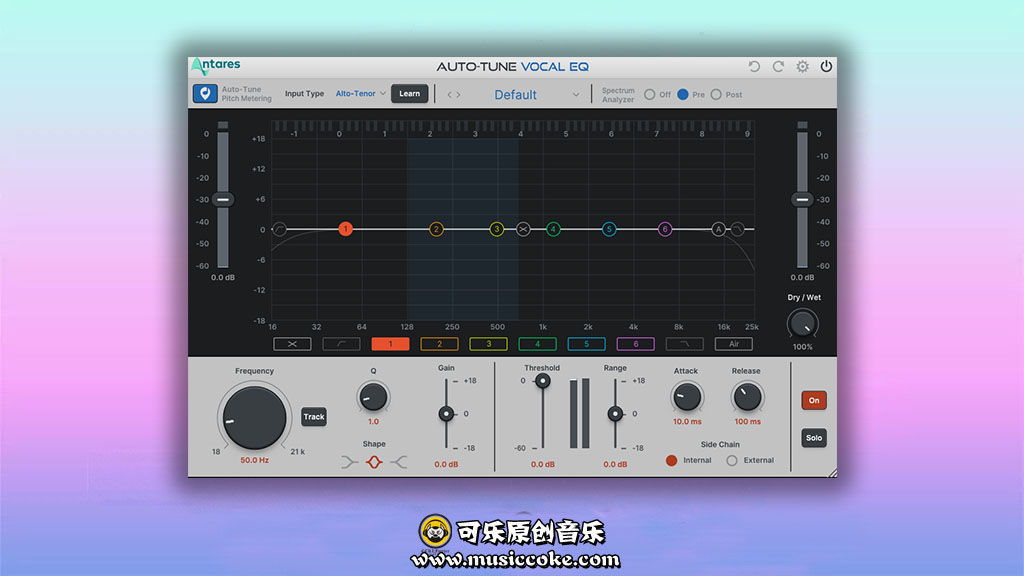Viewport: 1024px width, 576px height.
Task: Select the notch X band button below the graph
Action: (x=292, y=344)
